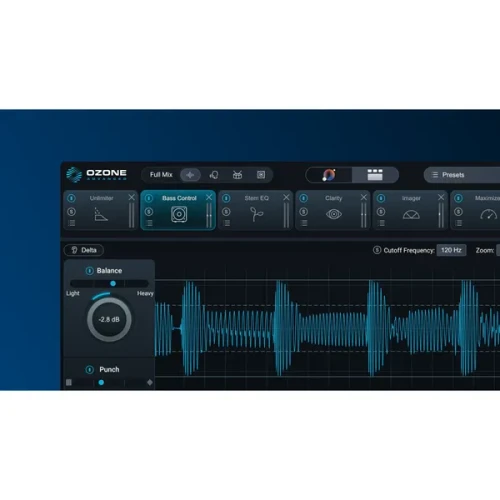Bypass the Imager module
The image size is (500, 500).
[381, 198]
